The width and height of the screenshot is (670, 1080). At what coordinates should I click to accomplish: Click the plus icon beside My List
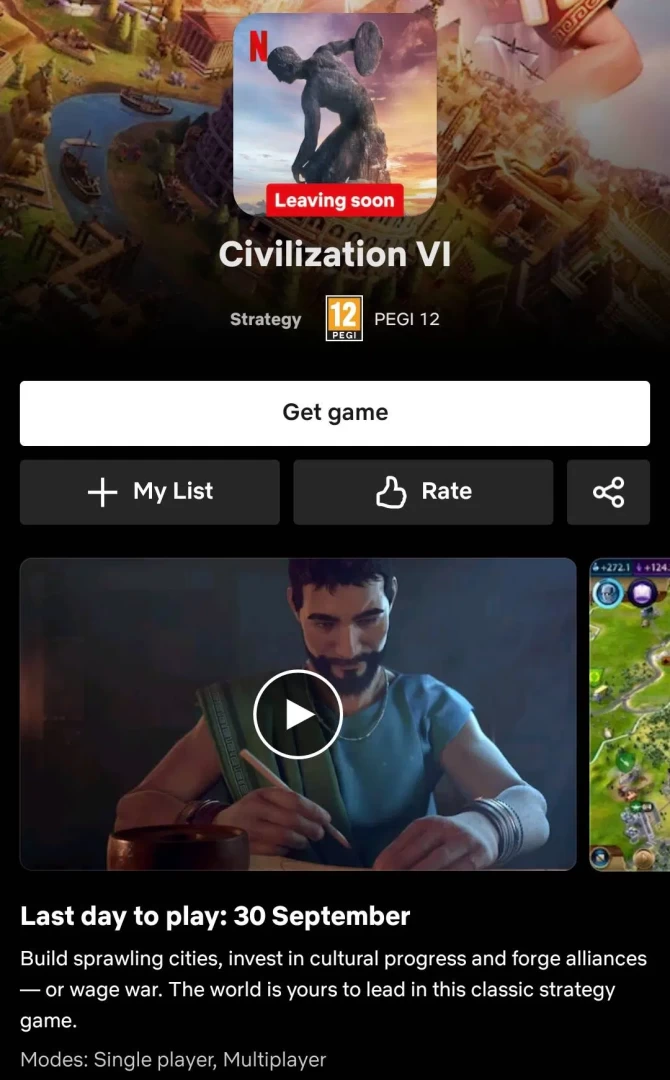click(103, 492)
